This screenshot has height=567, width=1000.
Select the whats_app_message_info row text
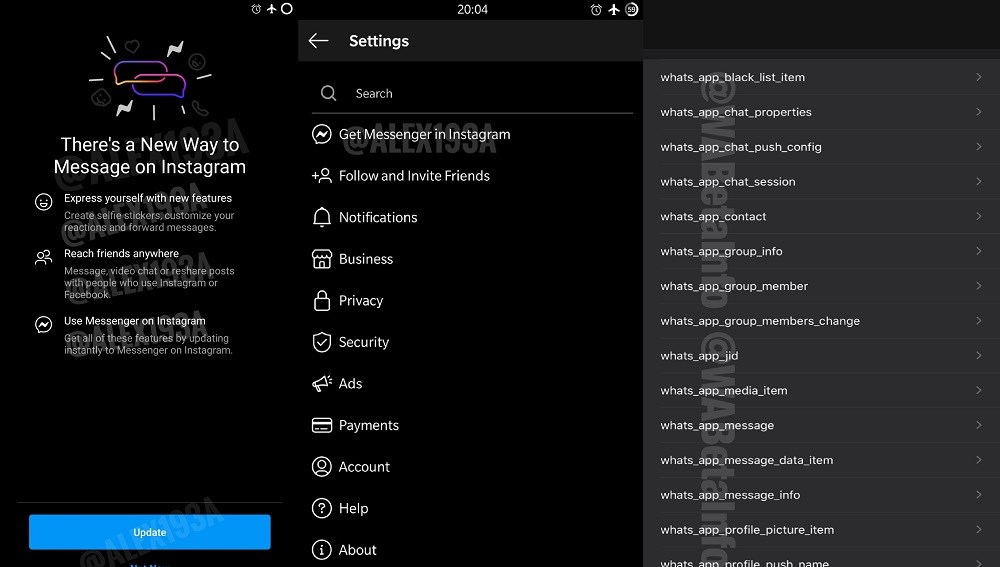click(x=730, y=495)
